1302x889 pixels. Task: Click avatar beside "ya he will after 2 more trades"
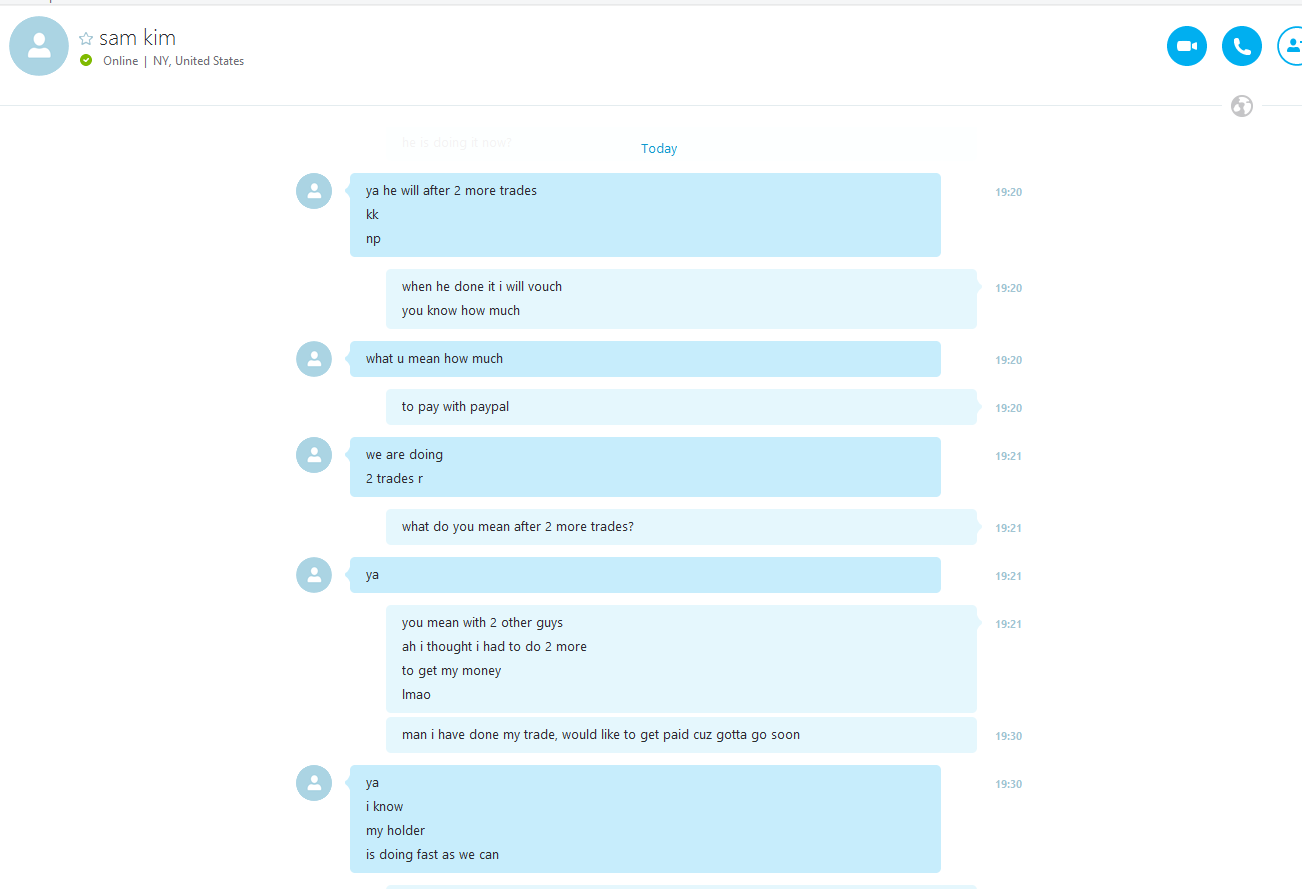pyautogui.click(x=314, y=191)
